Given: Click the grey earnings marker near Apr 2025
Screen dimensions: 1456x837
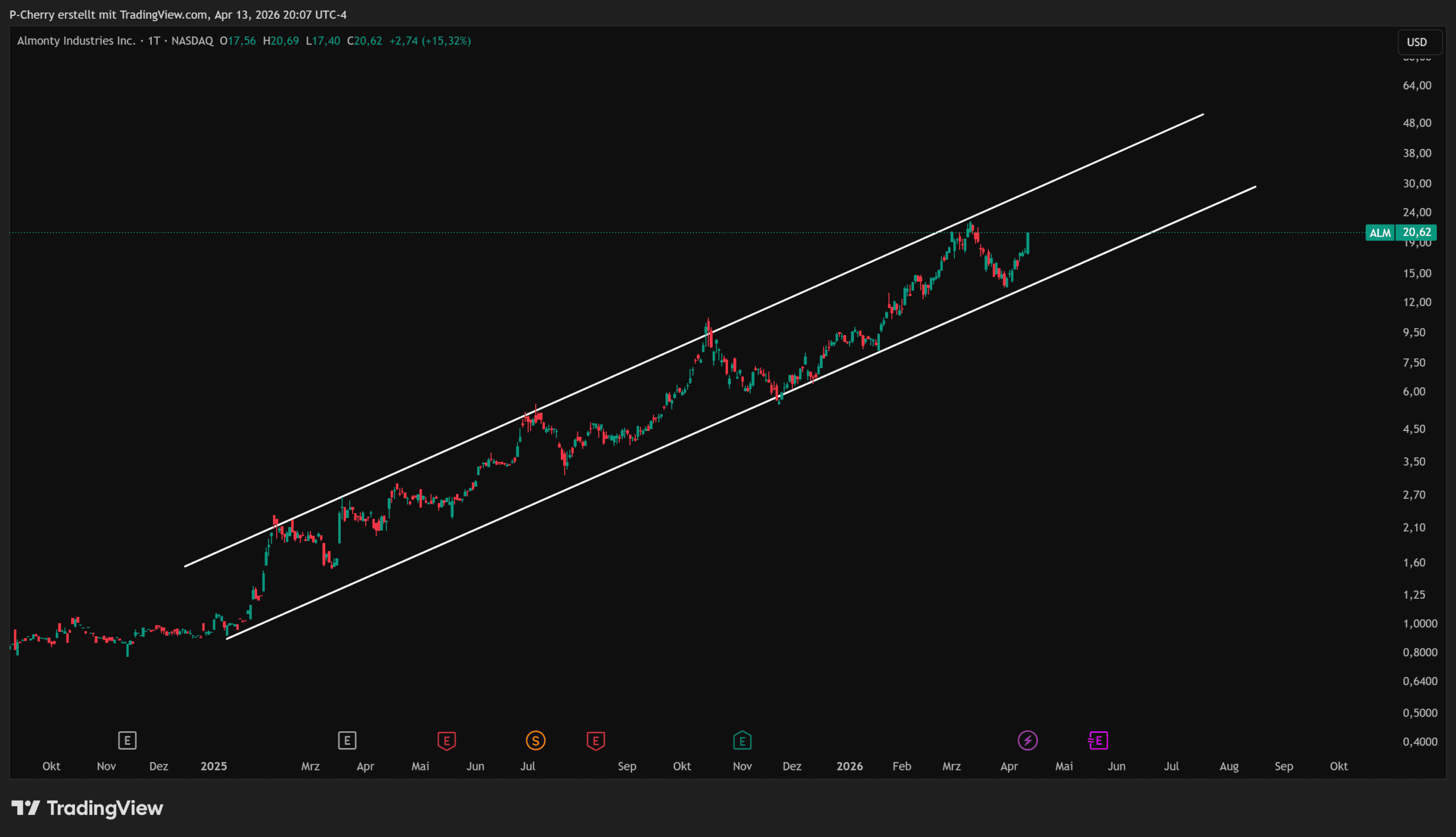Looking at the screenshot, I should (347, 740).
